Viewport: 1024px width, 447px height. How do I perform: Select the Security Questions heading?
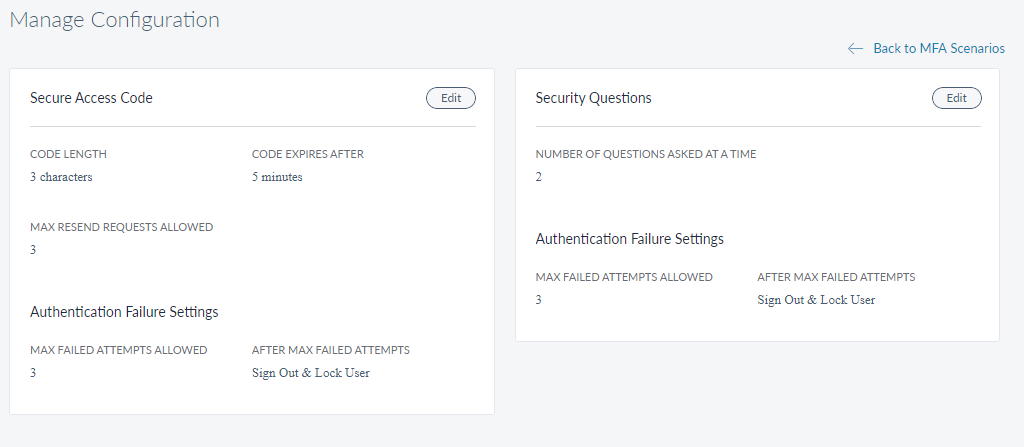click(x=593, y=98)
